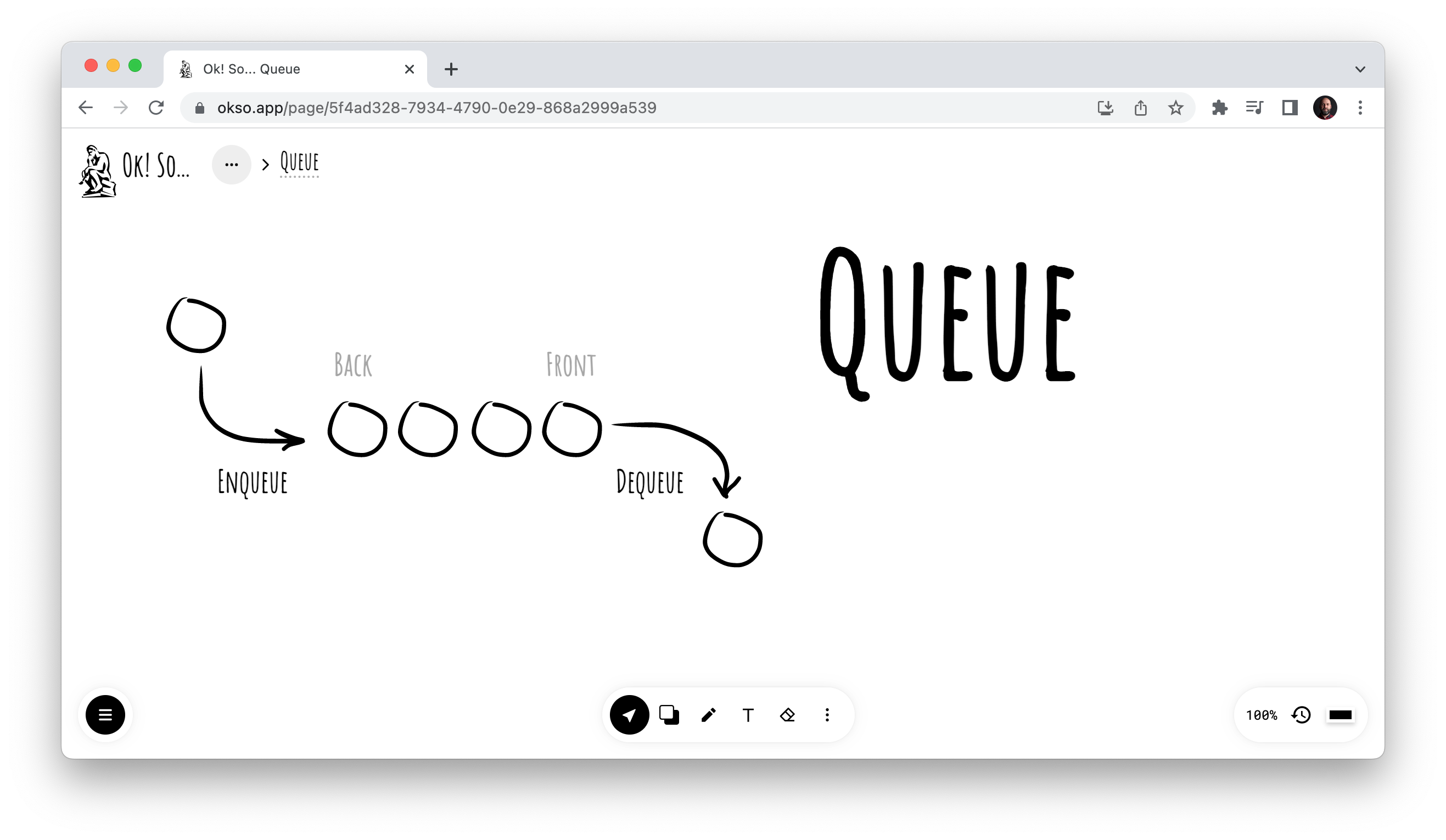Click the version history icon
This screenshot has width=1446, height=840.
(x=1302, y=714)
